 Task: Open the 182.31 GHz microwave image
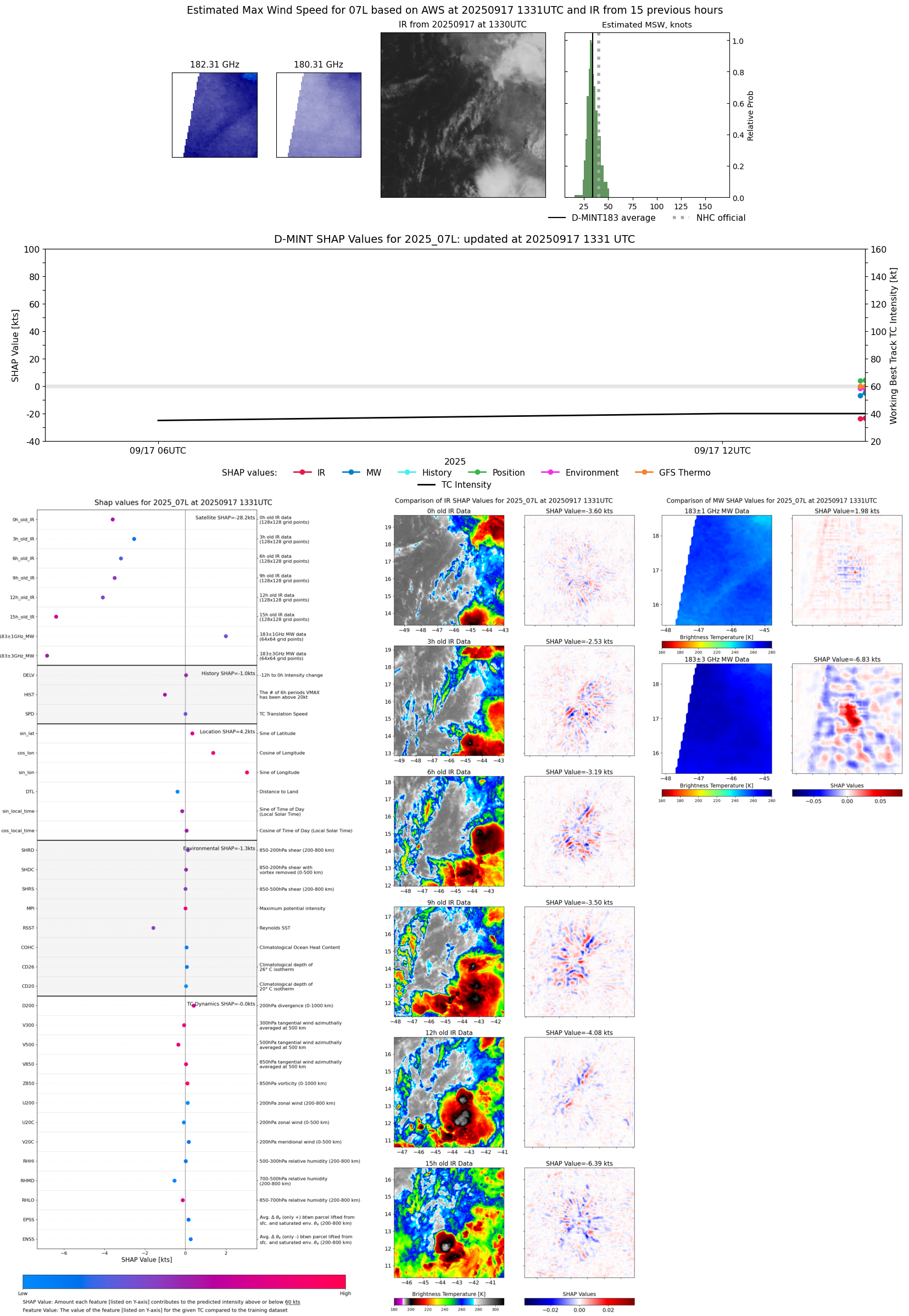[x=215, y=115]
